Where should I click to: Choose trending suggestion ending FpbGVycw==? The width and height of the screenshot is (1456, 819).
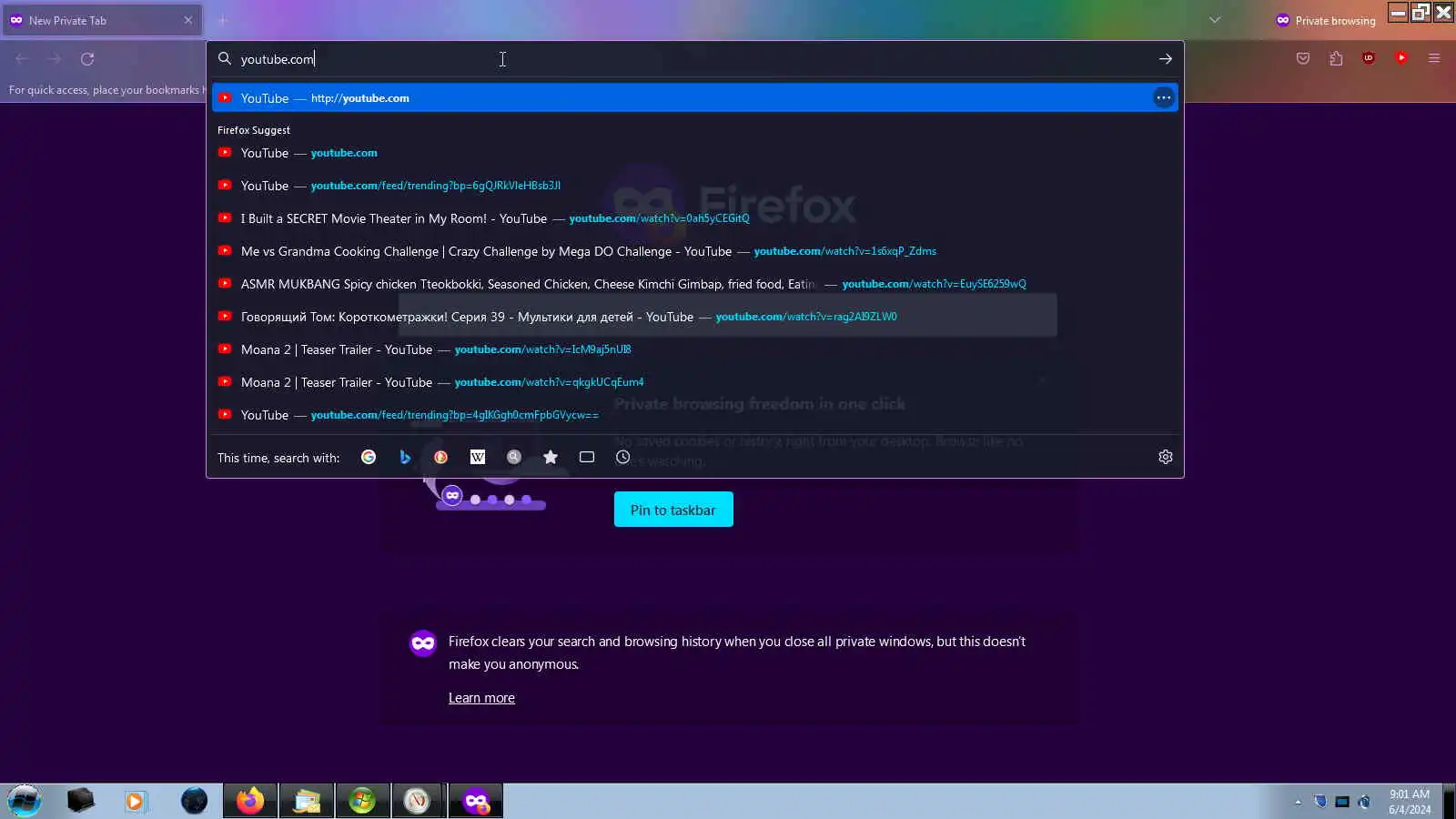tap(695, 415)
